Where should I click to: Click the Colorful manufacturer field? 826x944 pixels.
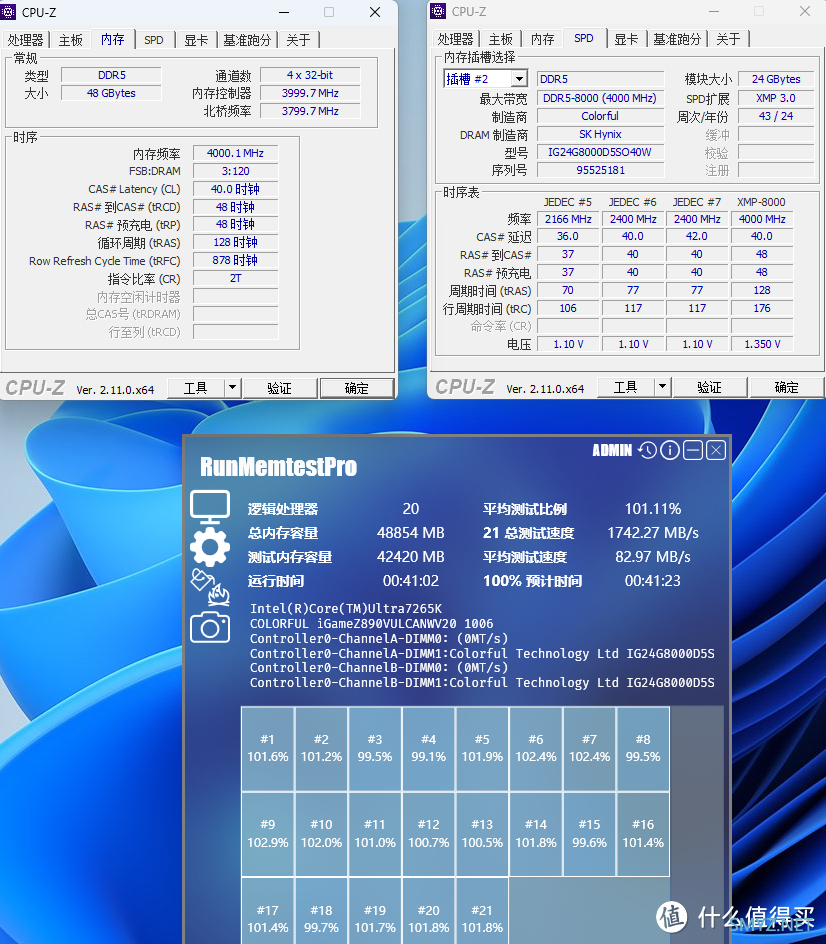[x=600, y=116]
